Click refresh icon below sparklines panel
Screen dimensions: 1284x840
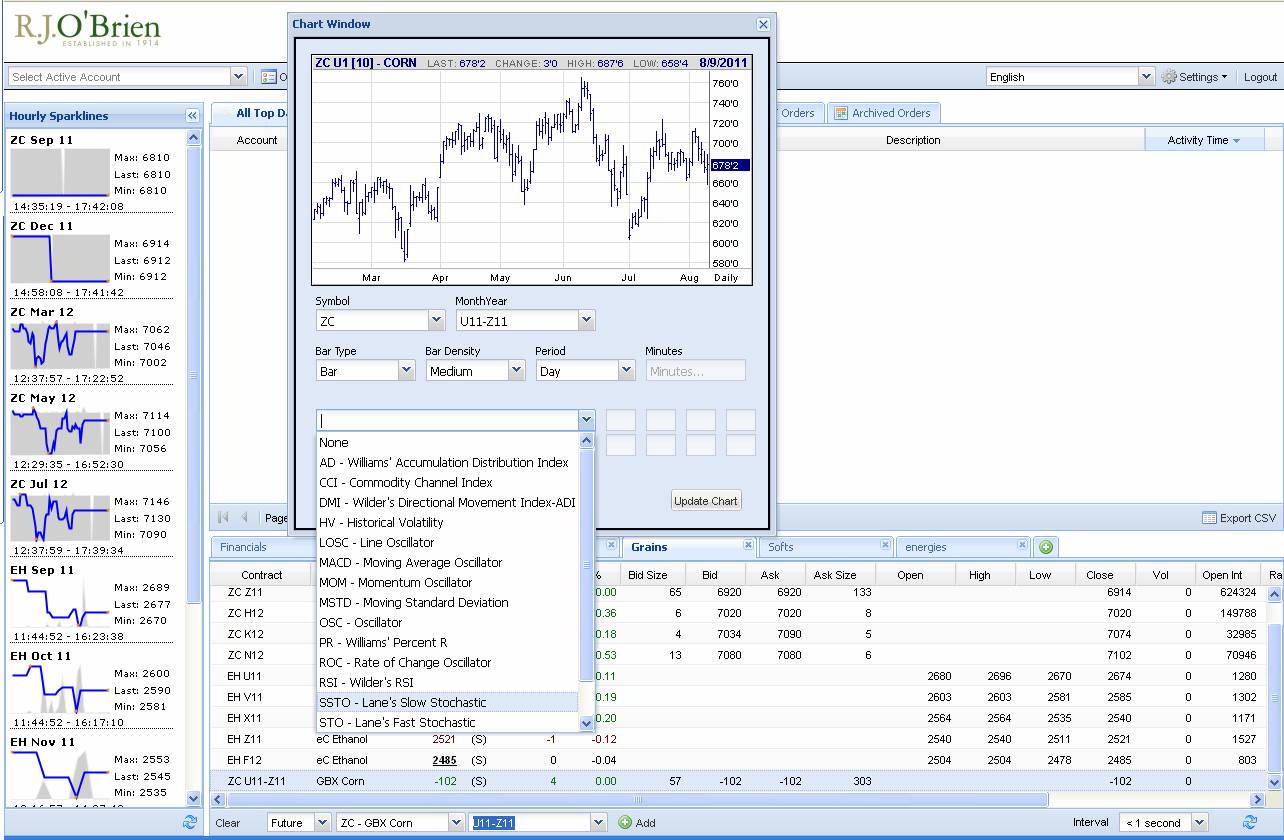click(190, 822)
